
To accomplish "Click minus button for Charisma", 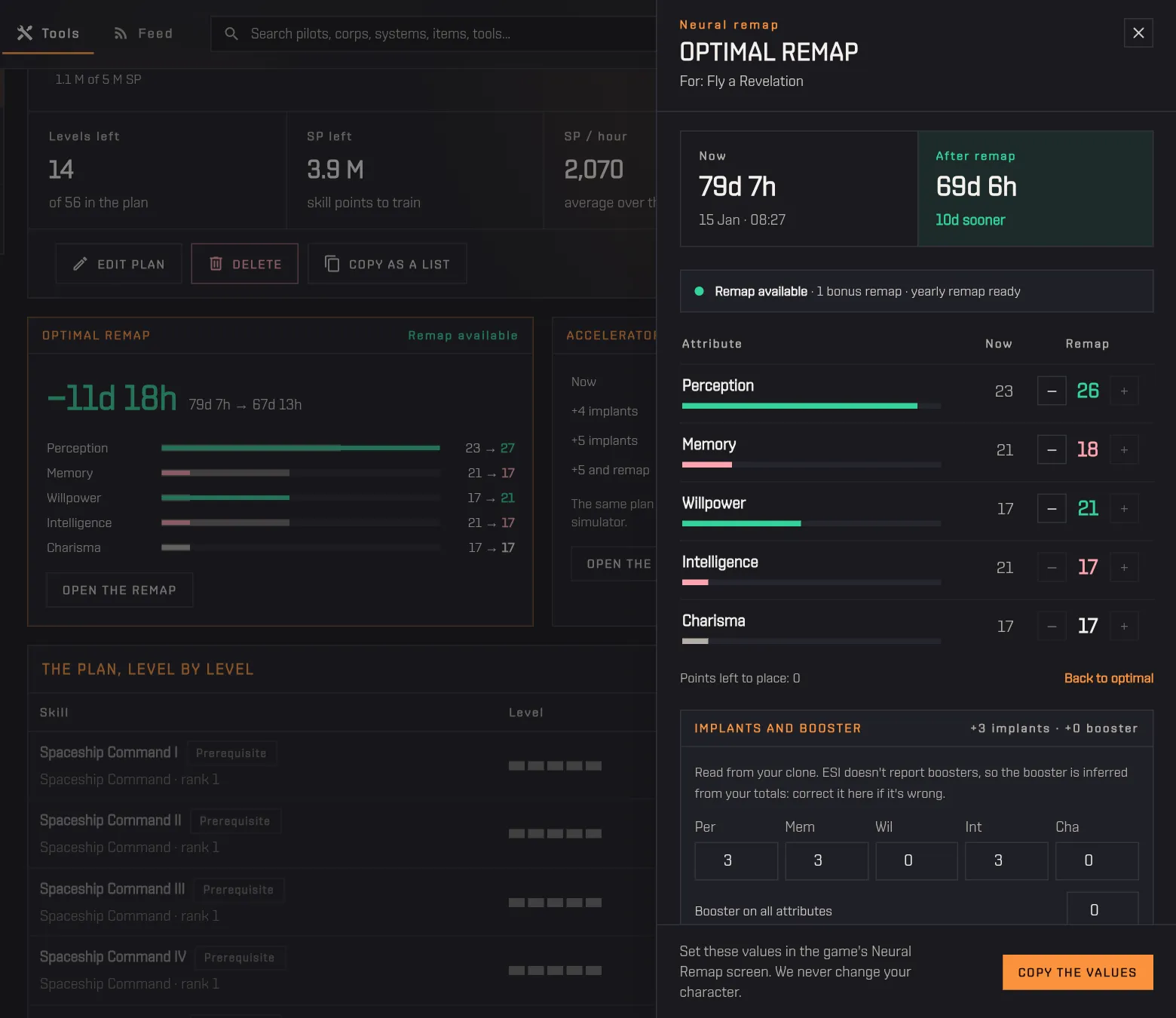I will [x=1052, y=626].
